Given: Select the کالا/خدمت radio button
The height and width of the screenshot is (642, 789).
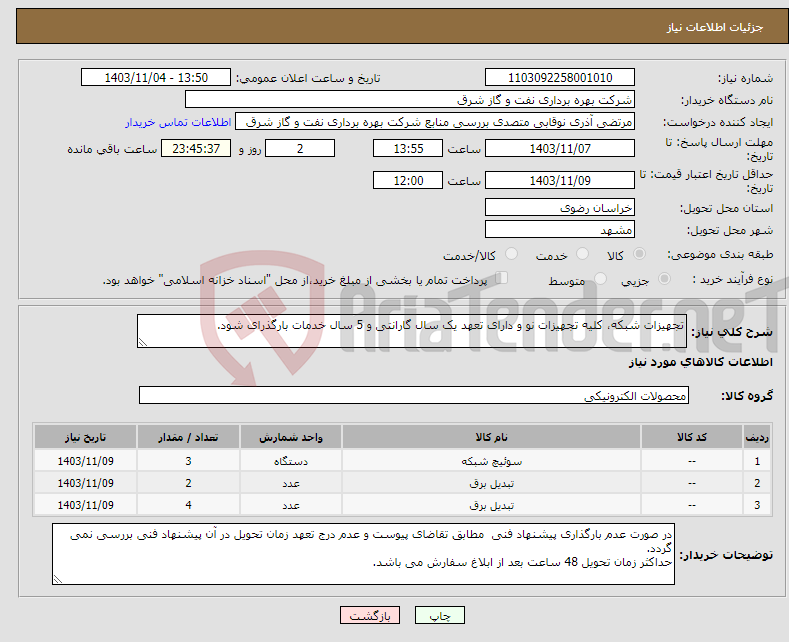Looking at the screenshot, I should click(x=511, y=254).
